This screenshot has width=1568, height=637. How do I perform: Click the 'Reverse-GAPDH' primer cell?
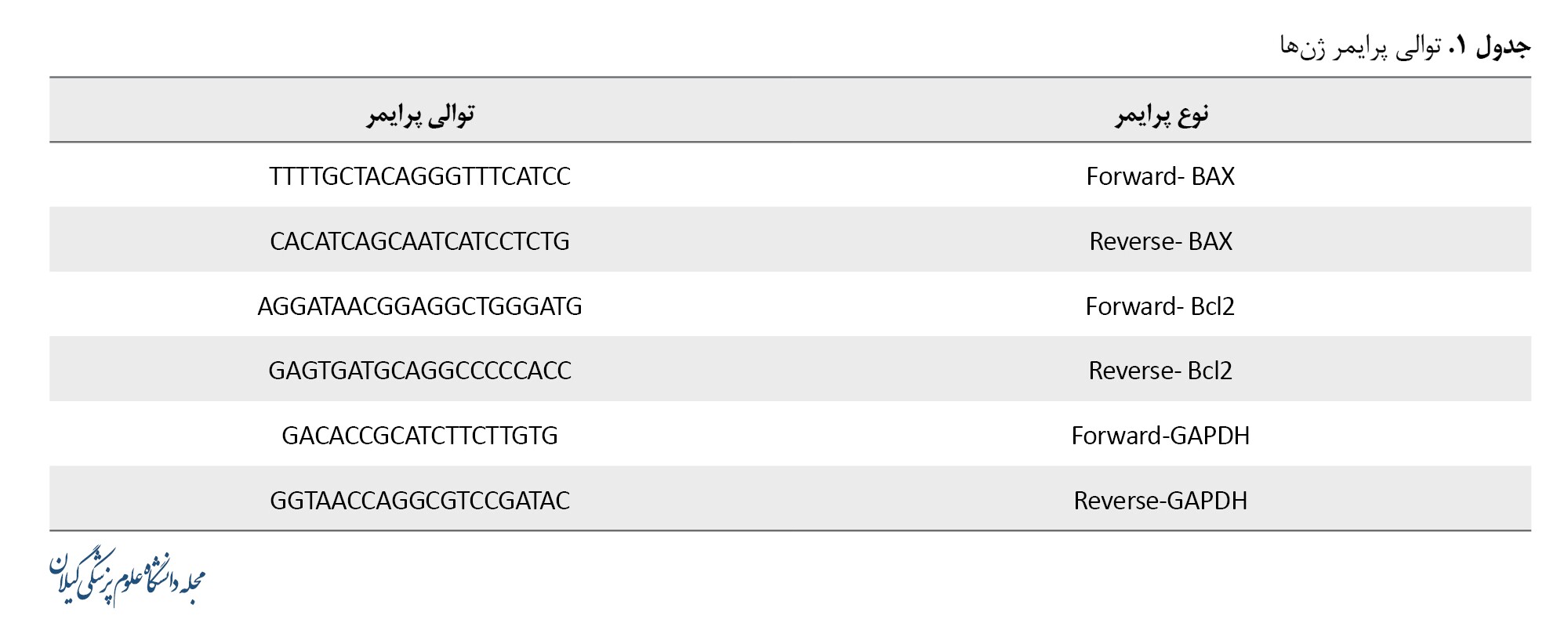[x=1160, y=501]
